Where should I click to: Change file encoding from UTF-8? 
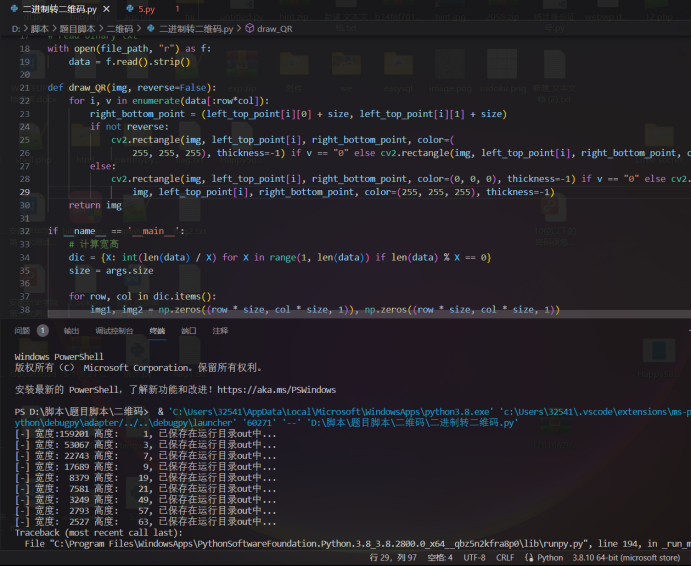477,558
